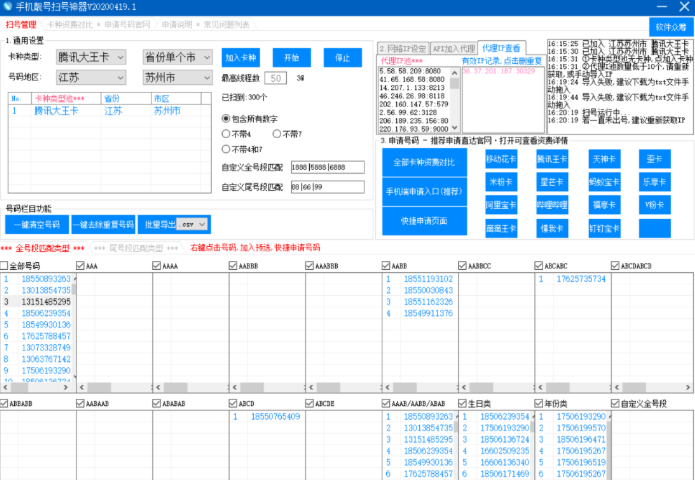
Task: Open the 省份单个市 dropdown
Action: pos(177,57)
